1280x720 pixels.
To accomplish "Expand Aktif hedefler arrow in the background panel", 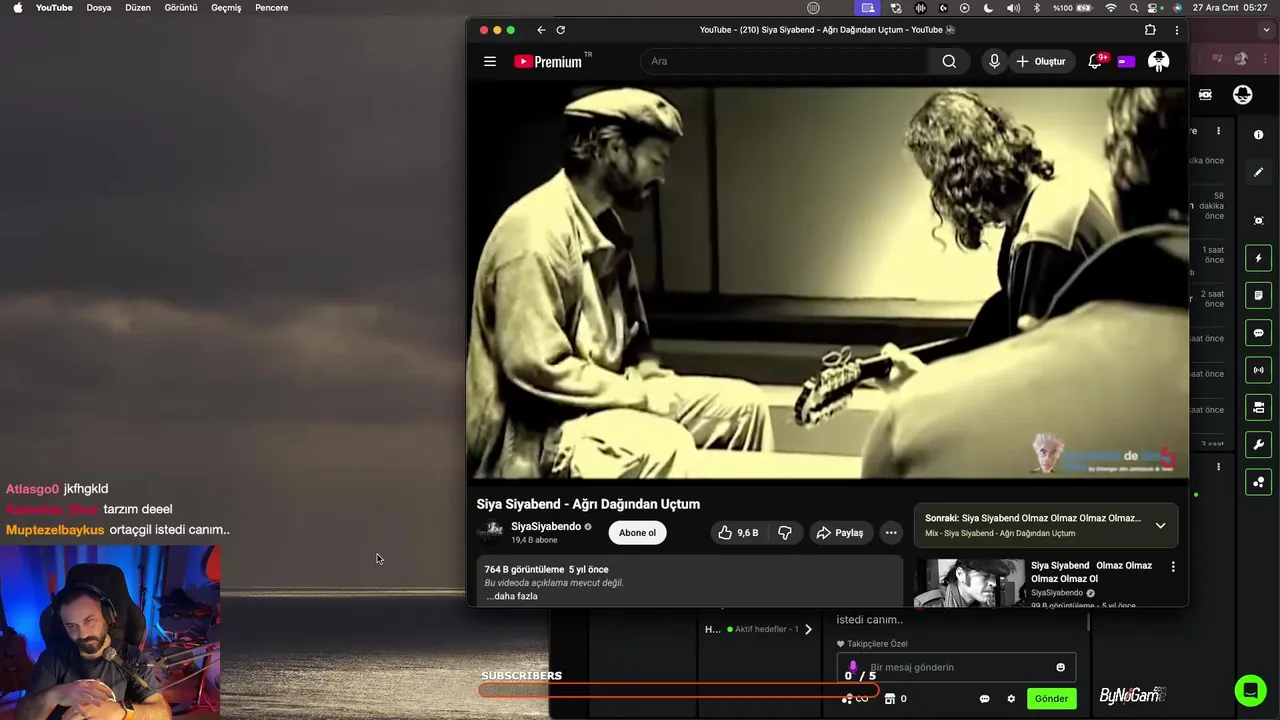I will pyautogui.click(x=808, y=629).
